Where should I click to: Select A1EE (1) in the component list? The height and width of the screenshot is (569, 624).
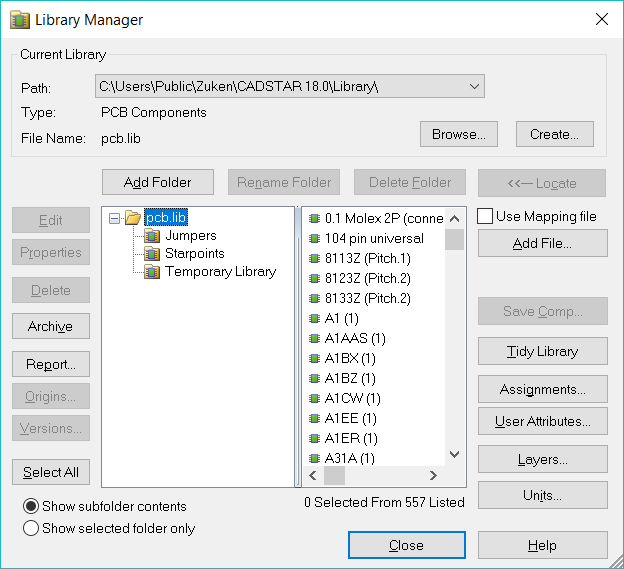(350, 418)
